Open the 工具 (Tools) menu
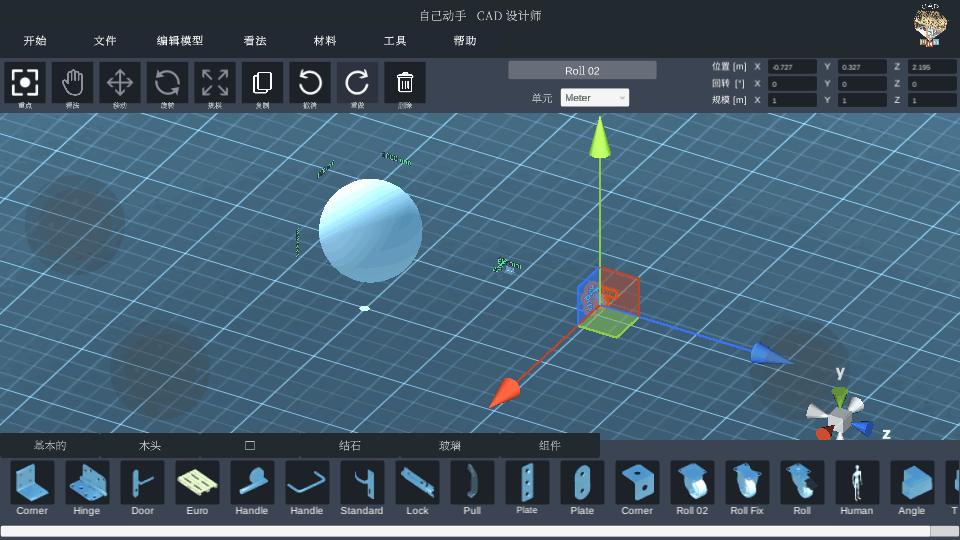This screenshot has width=960, height=540. click(395, 41)
